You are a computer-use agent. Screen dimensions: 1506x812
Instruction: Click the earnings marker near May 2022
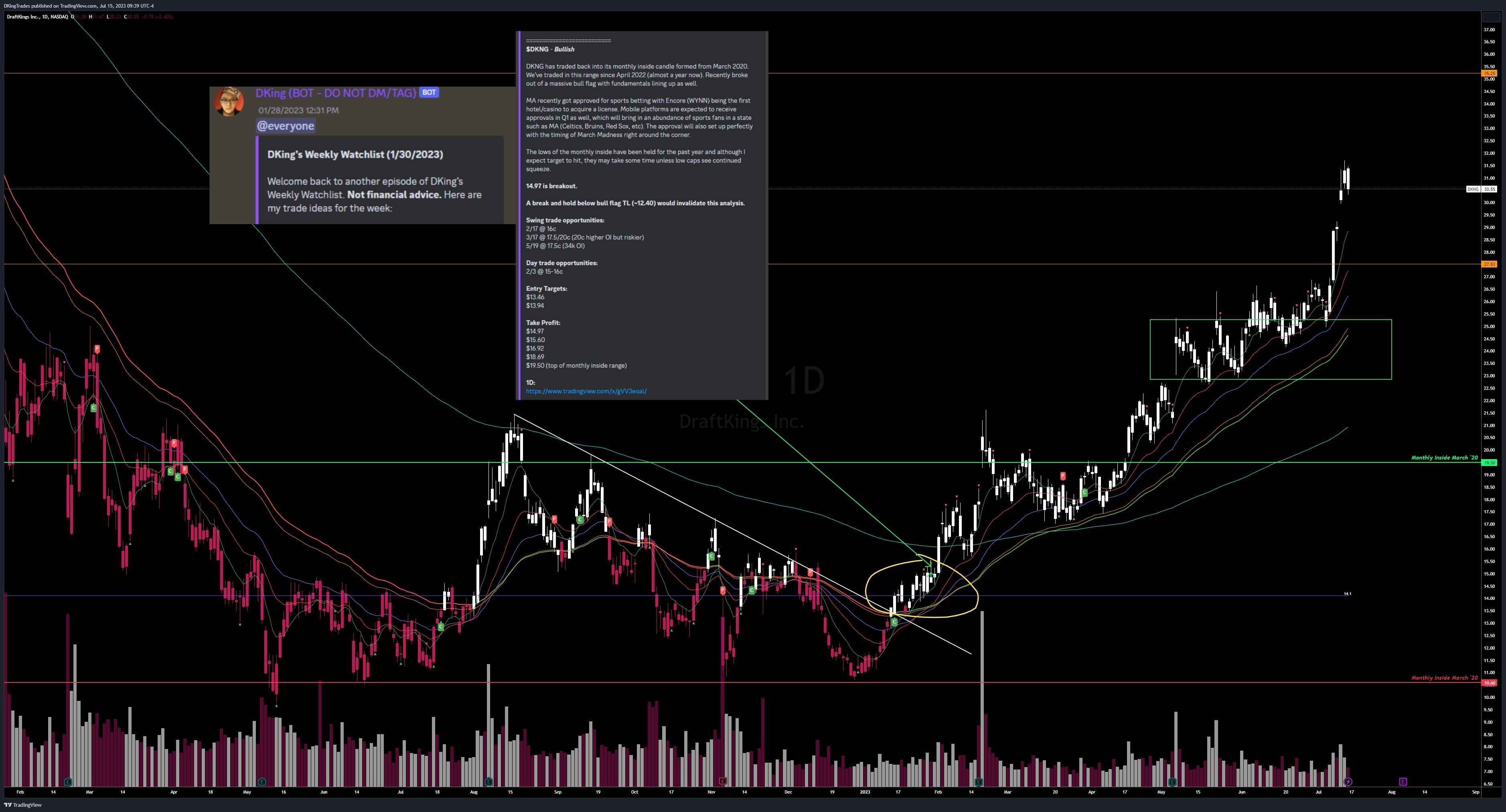click(262, 781)
